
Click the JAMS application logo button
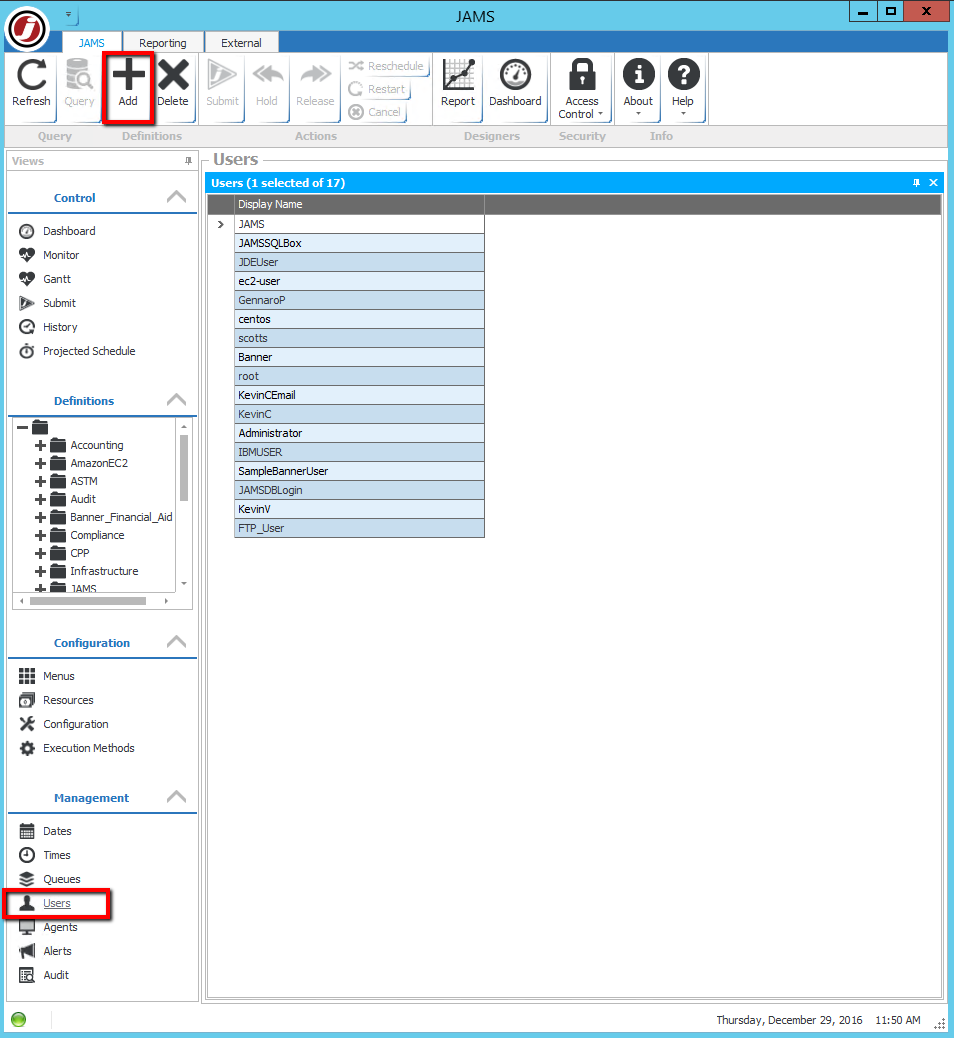(26, 28)
